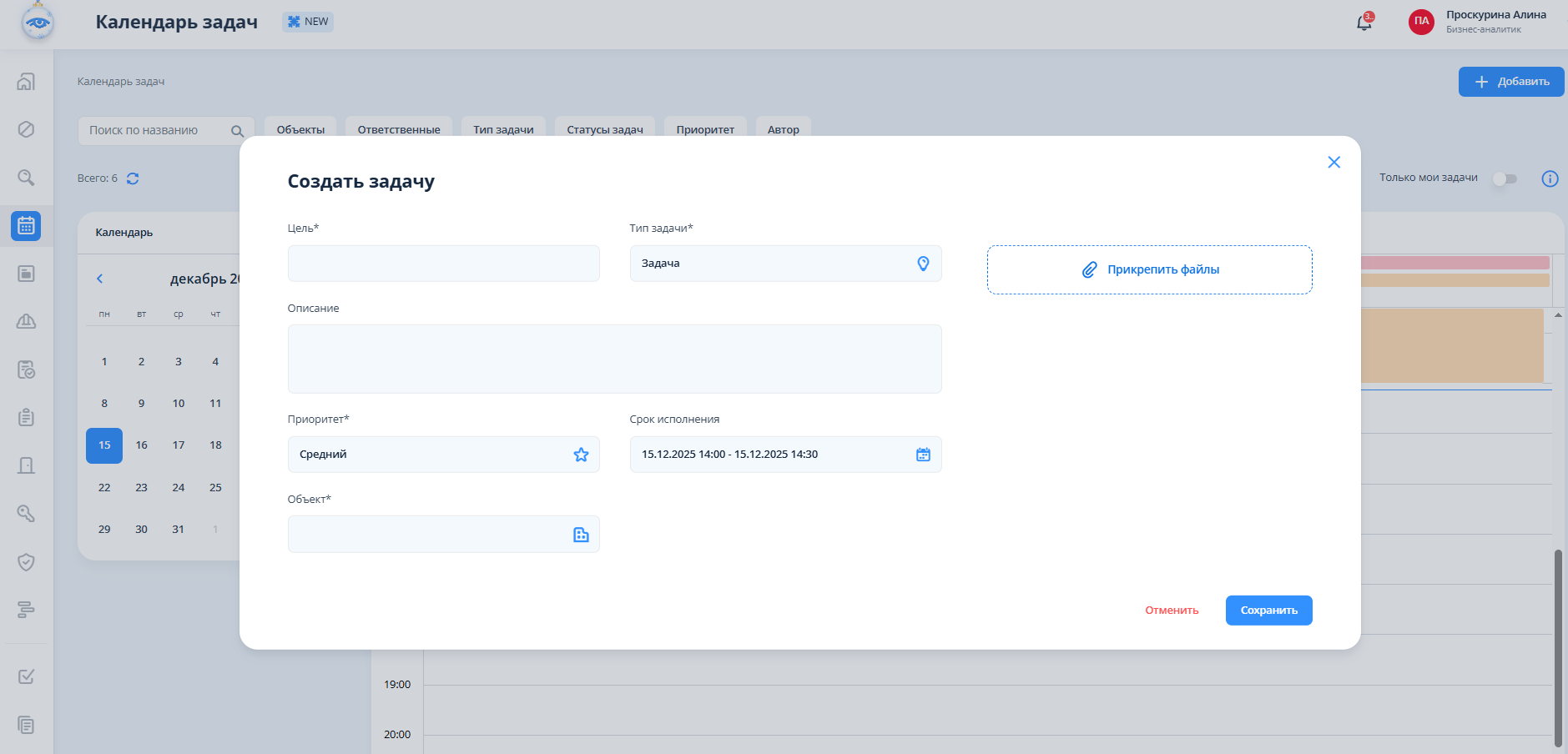
Task: Click the notification bell icon
Action: [x=1364, y=23]
